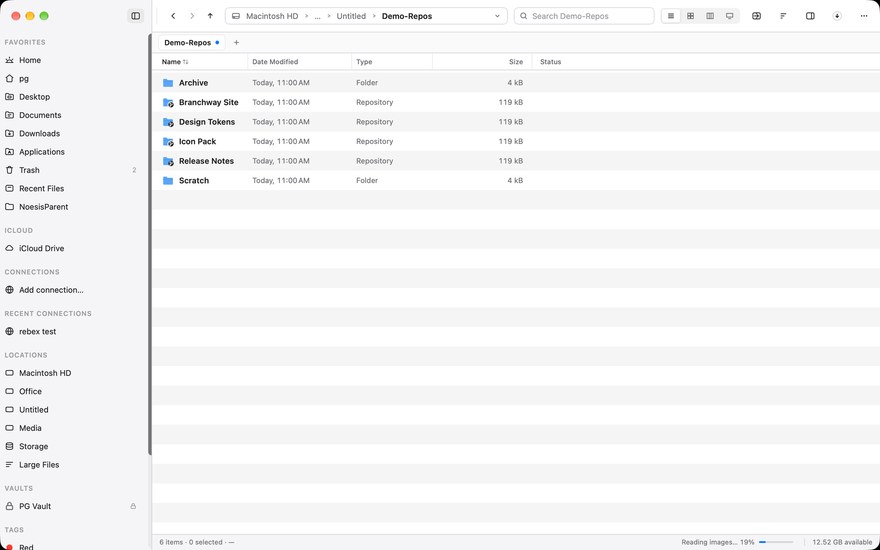880x550 pixels.
Task: Click the Scratch name text
Action: pos(194,180)
